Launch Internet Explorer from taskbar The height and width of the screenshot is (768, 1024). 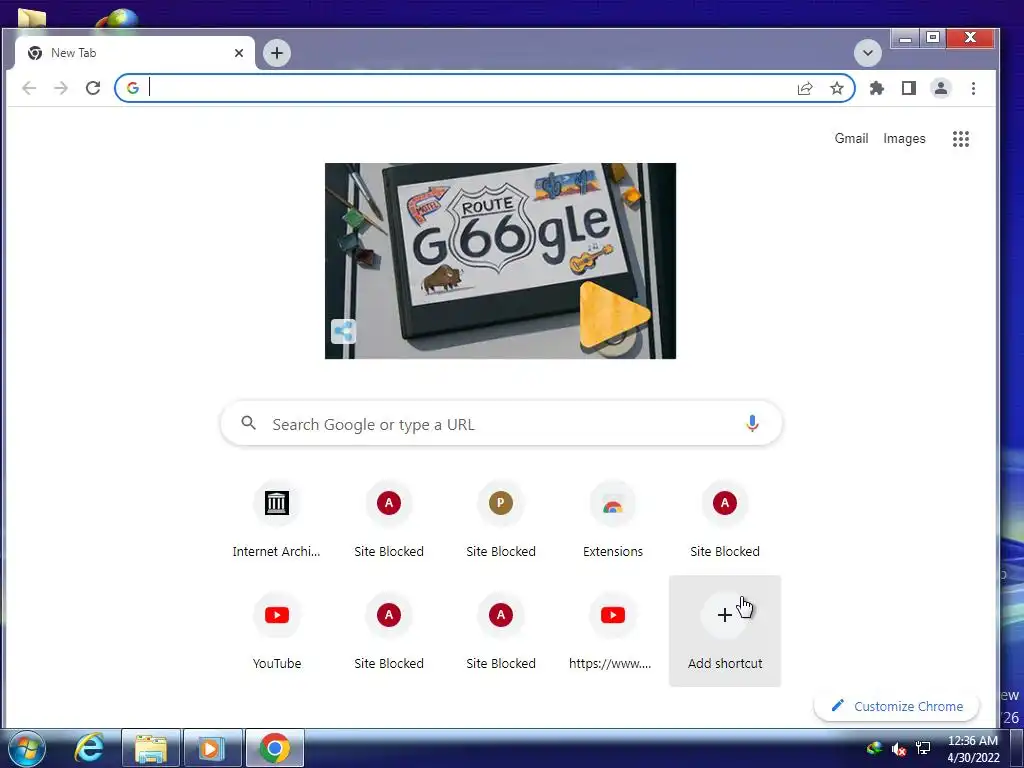[x=89, y=748]
